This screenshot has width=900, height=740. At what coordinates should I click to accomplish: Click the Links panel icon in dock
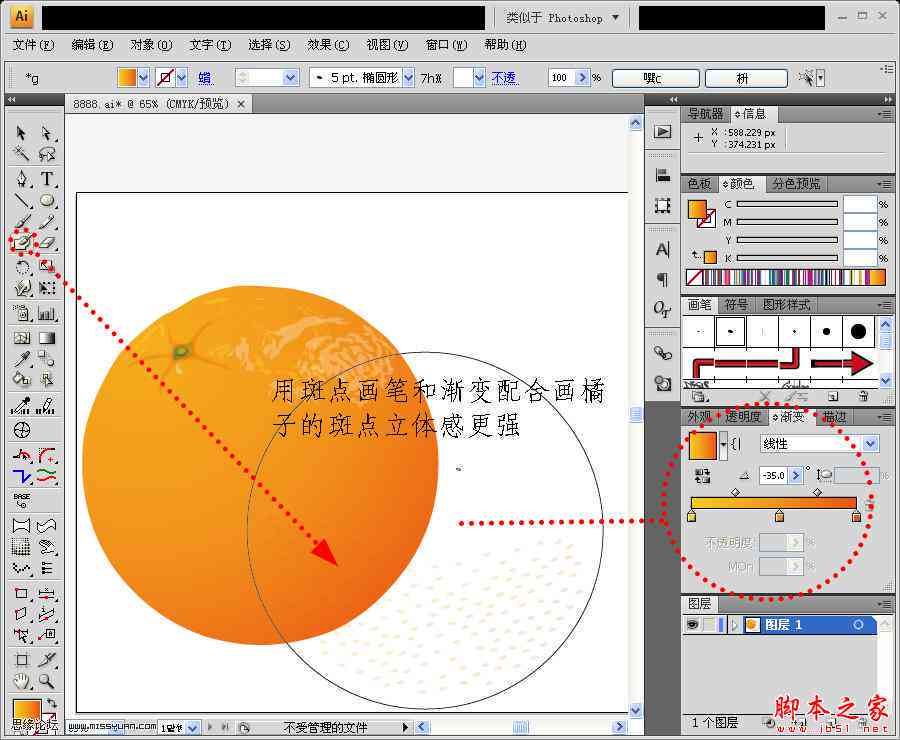point(662,353)
